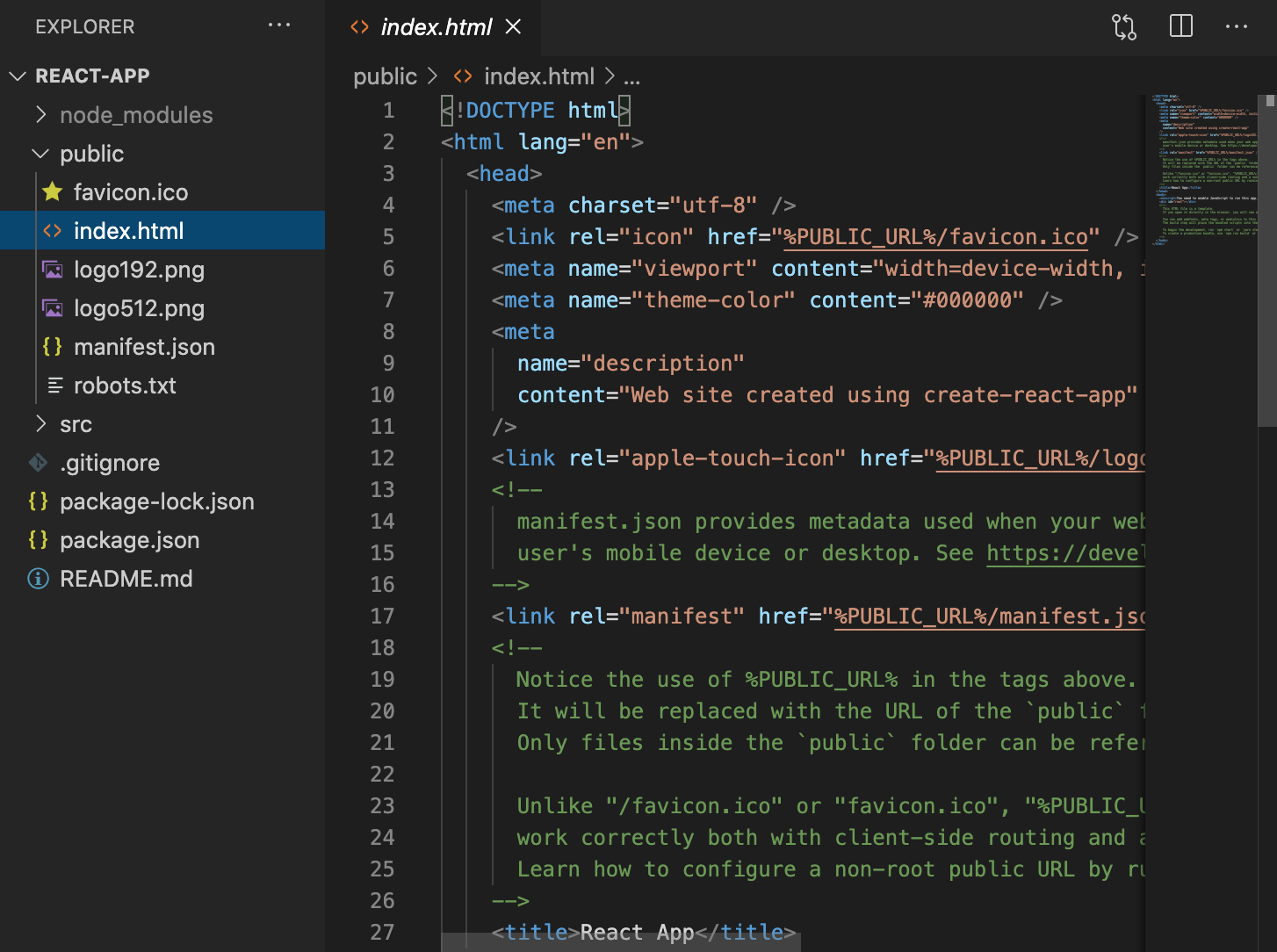
Task: Open README.md file
Action: point(126,578)
